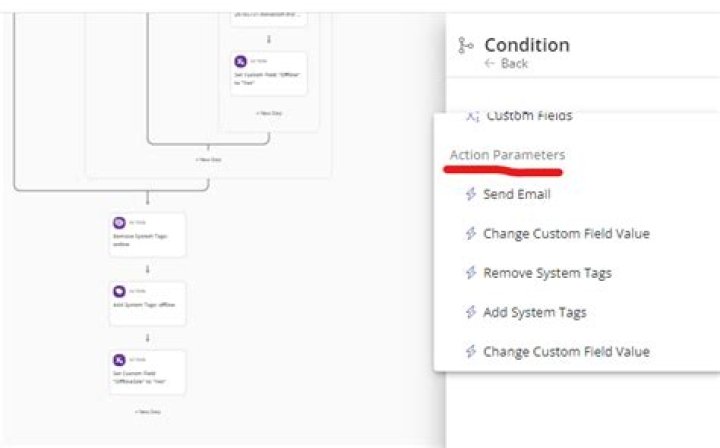
Task: Open the Add System Tags workflow node
Action: [x=147, y=303]
